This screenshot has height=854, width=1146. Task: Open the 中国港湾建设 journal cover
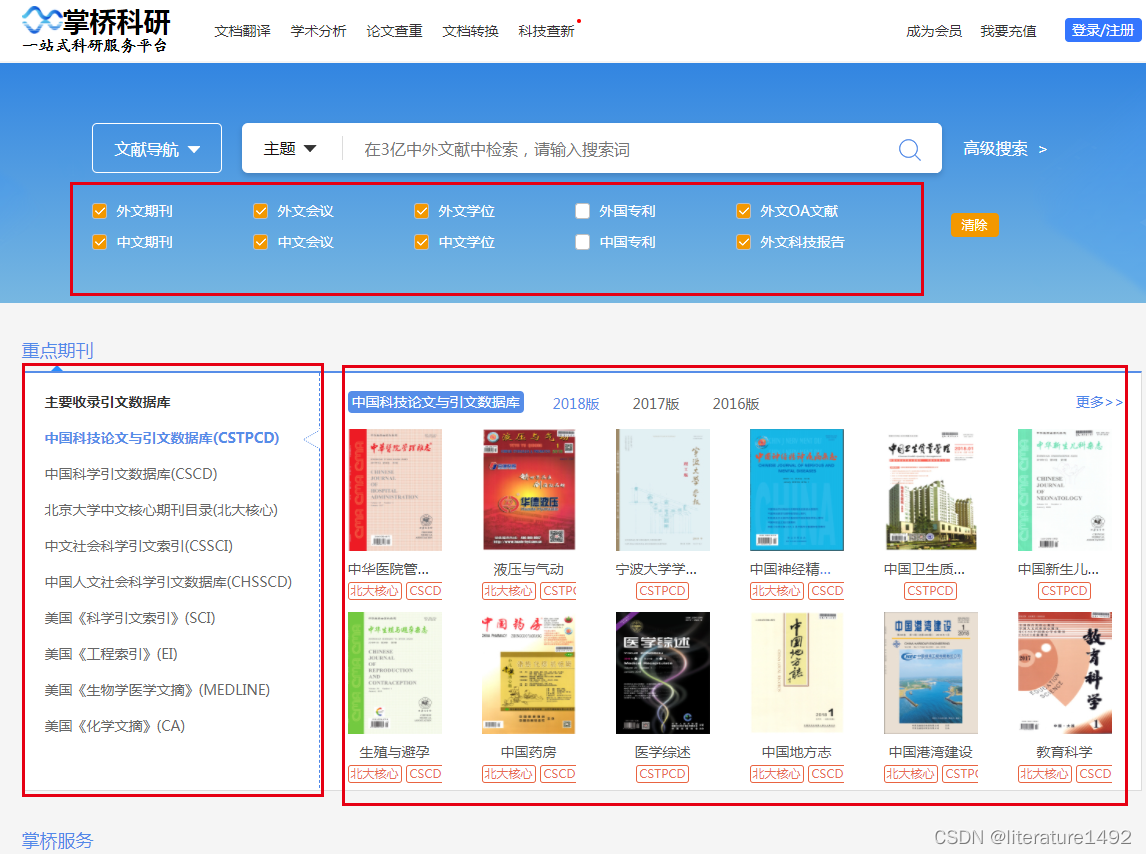[930, 673]
